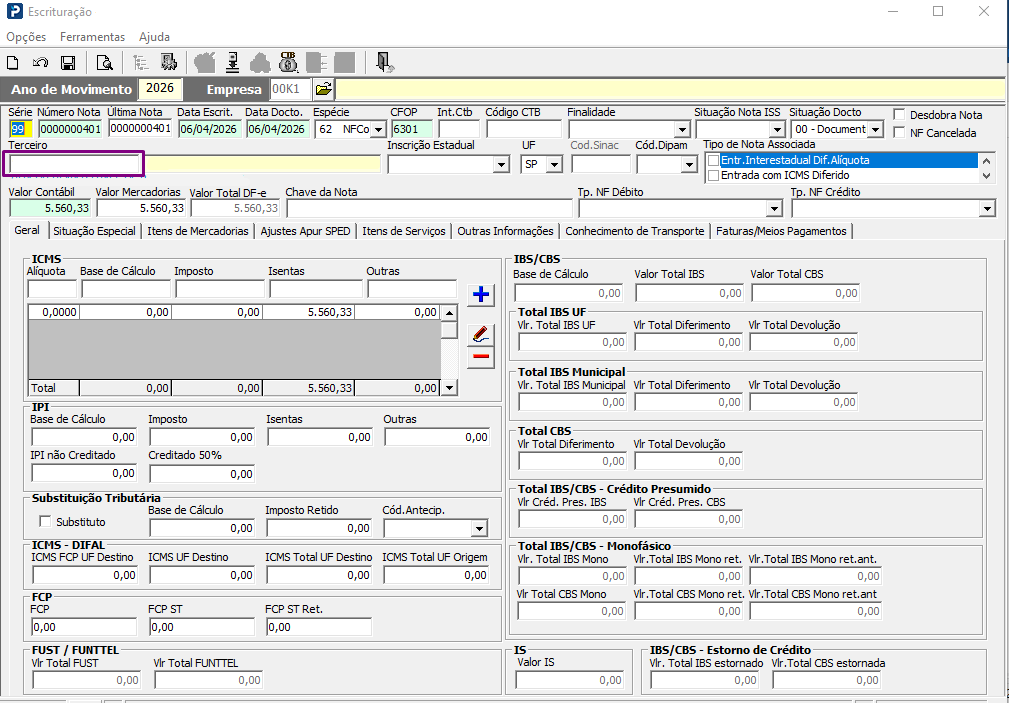Image resolution: width=1009 pixels, height=703 pixels.
Task: Open the Ferramentas menu
Action: pos(93,37)
